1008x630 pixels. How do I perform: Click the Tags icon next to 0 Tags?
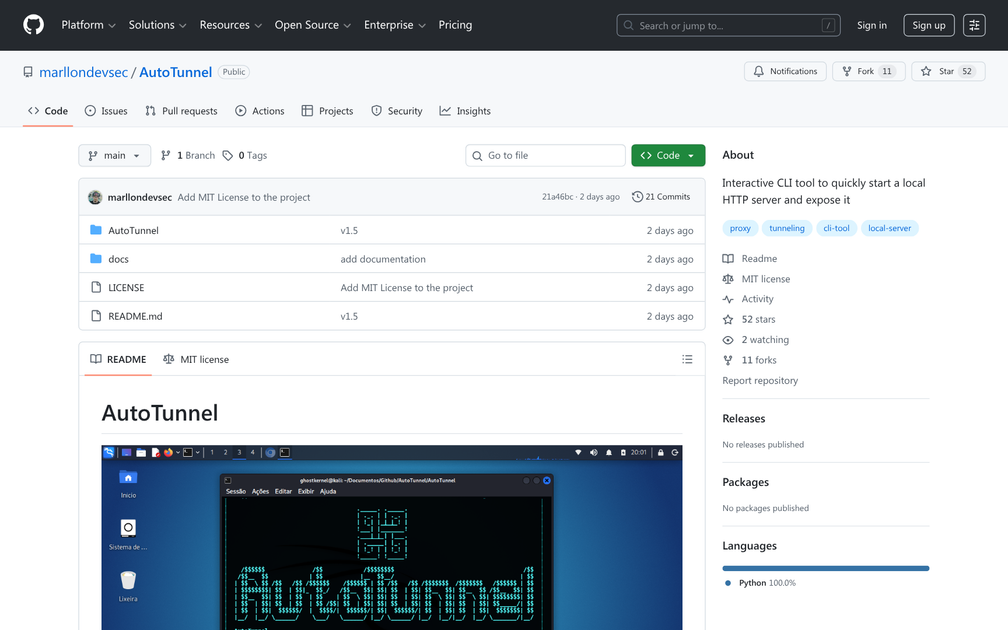226,155
